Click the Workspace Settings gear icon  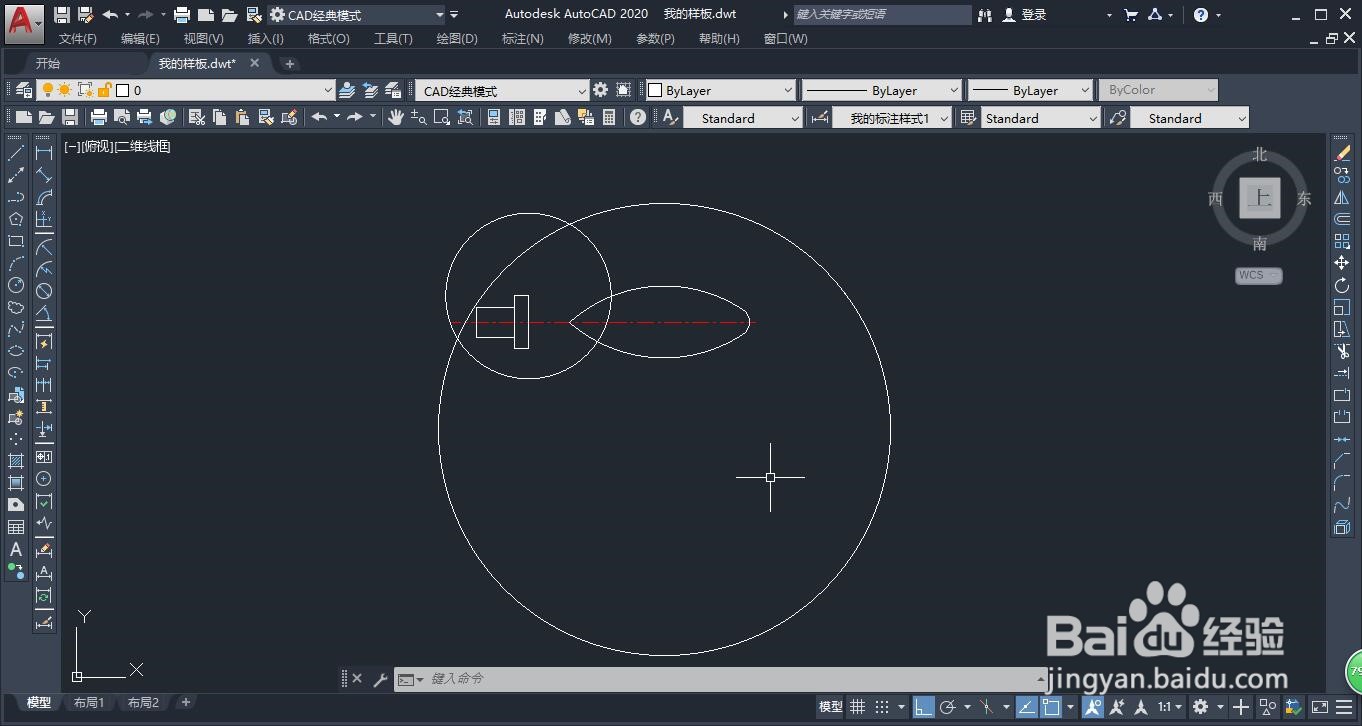(x=600, y=90)
